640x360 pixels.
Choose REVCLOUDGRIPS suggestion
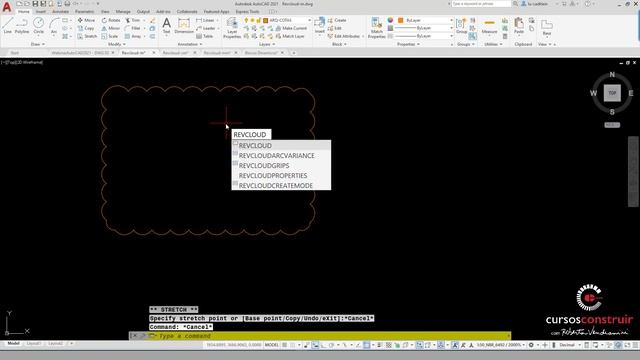click(x=281, y=165)
